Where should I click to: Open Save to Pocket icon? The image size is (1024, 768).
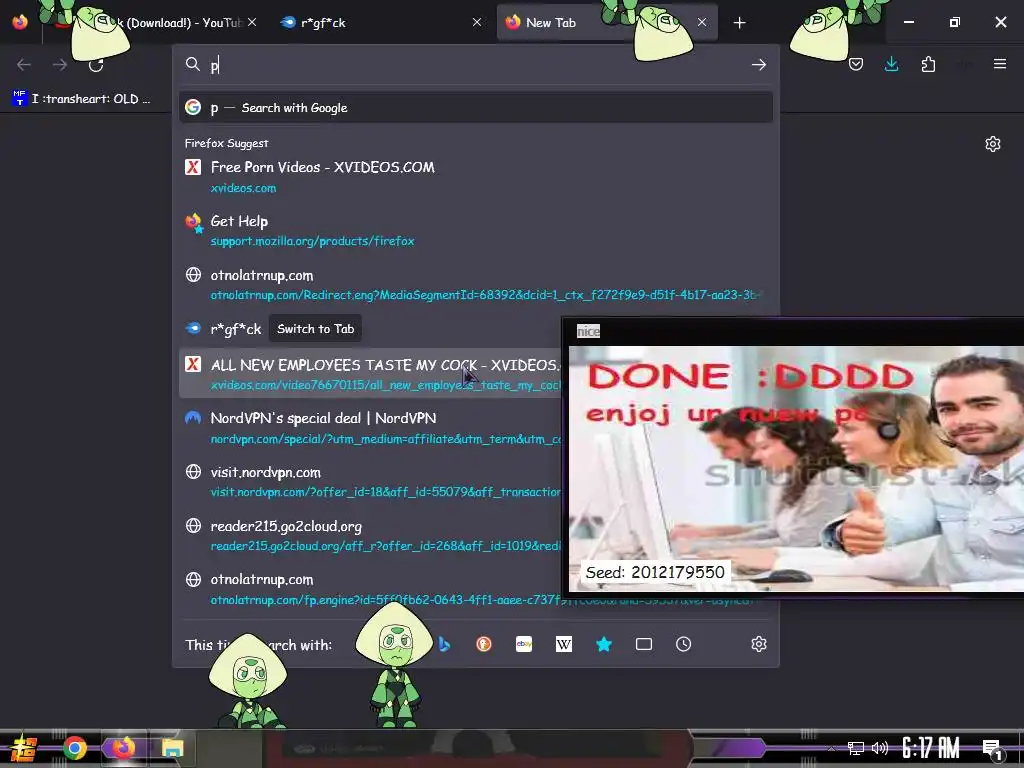click(856, 64)
